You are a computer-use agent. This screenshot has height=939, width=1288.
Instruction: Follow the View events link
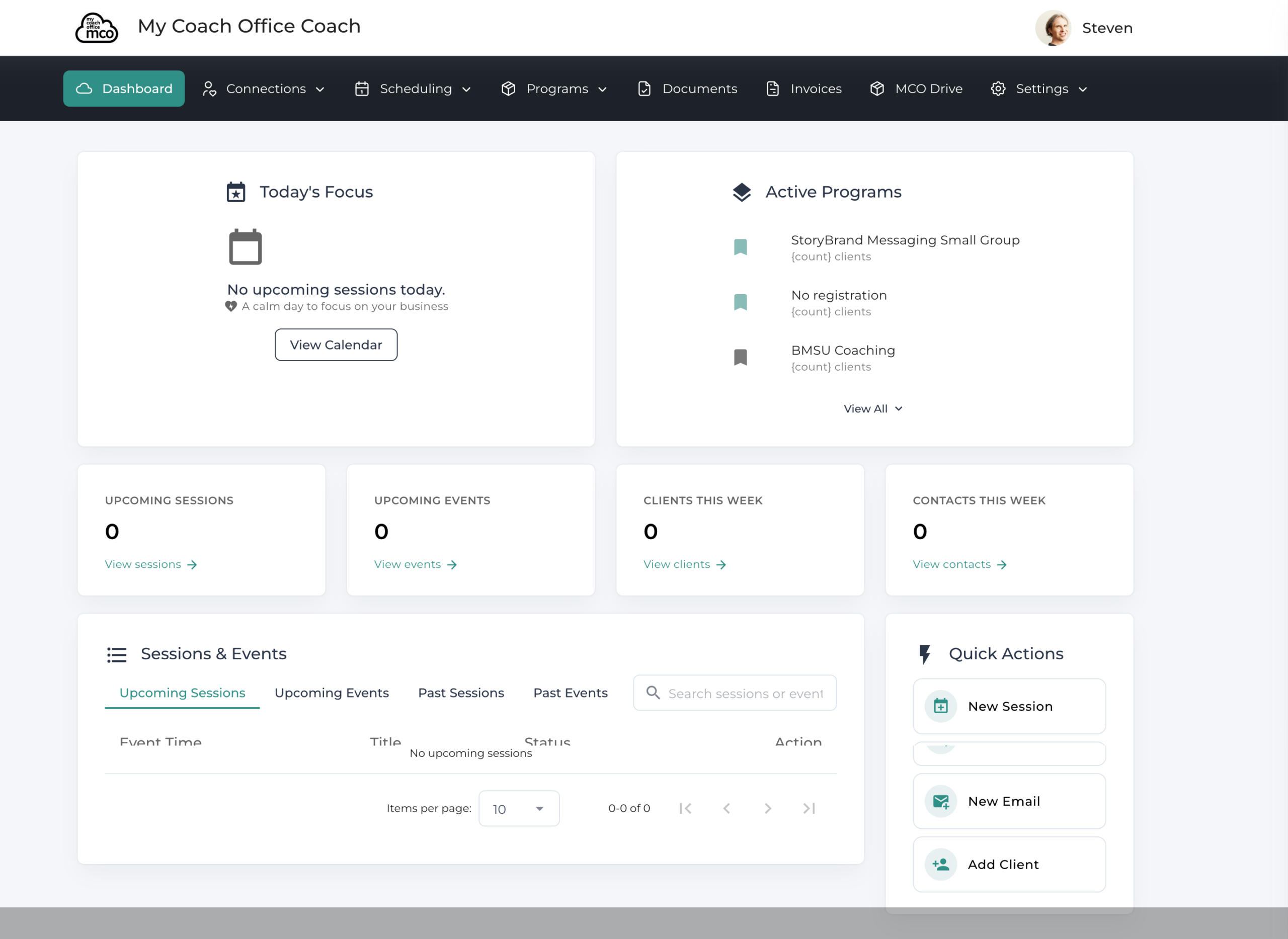(x=416, y=564)
